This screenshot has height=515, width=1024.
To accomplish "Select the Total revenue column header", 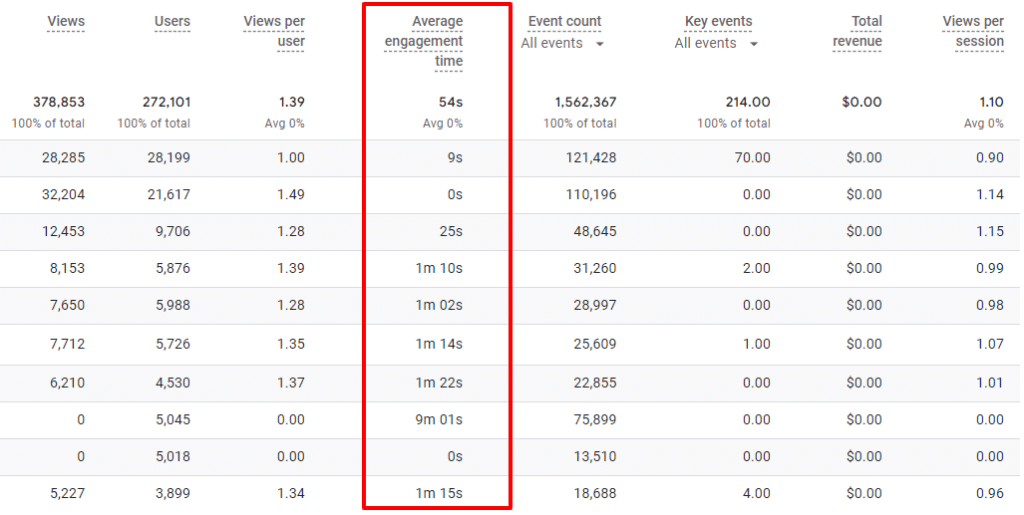I will [x=858, y=31].
